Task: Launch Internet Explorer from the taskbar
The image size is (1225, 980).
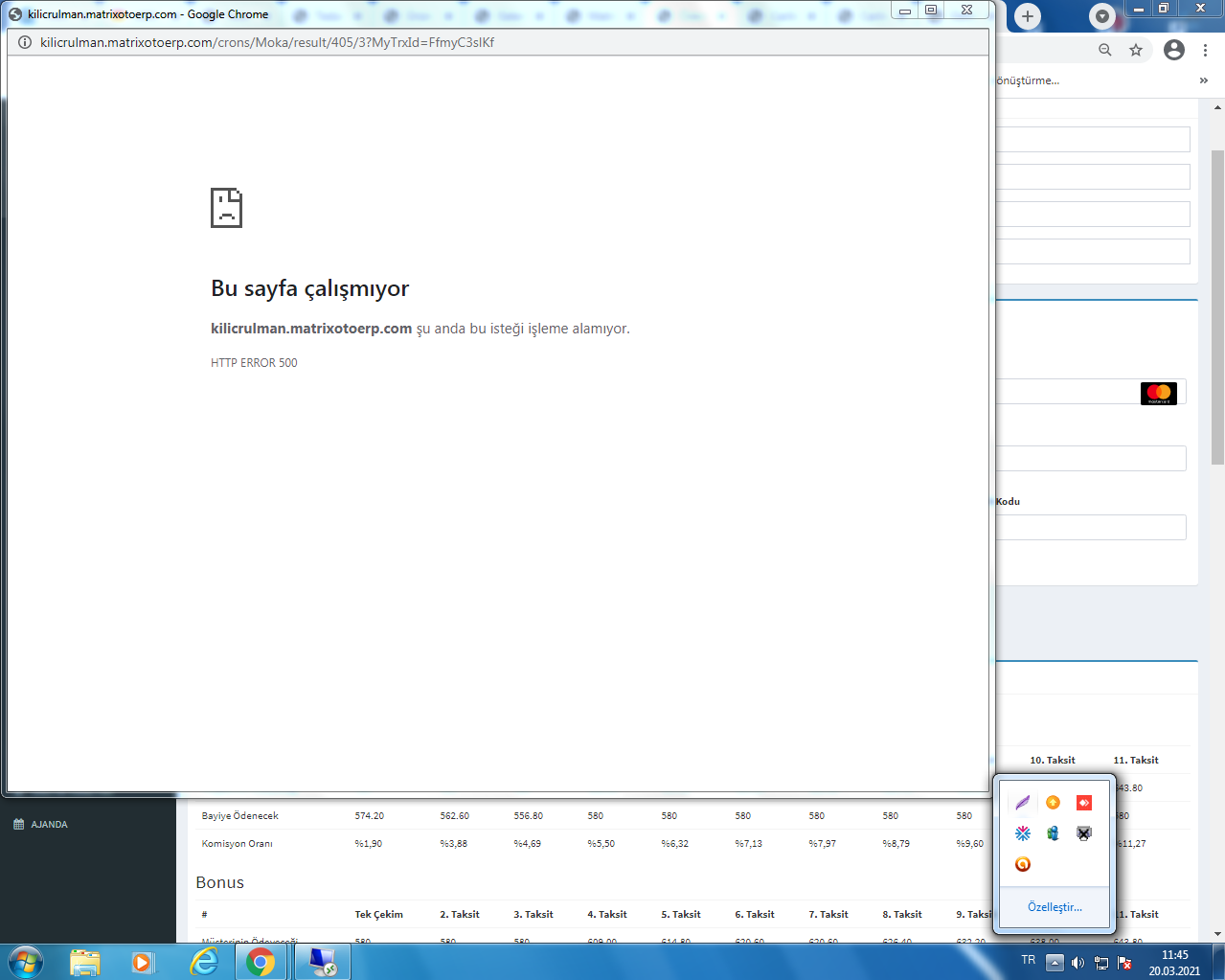Action: pyautogui.click(x=203, y=962)
